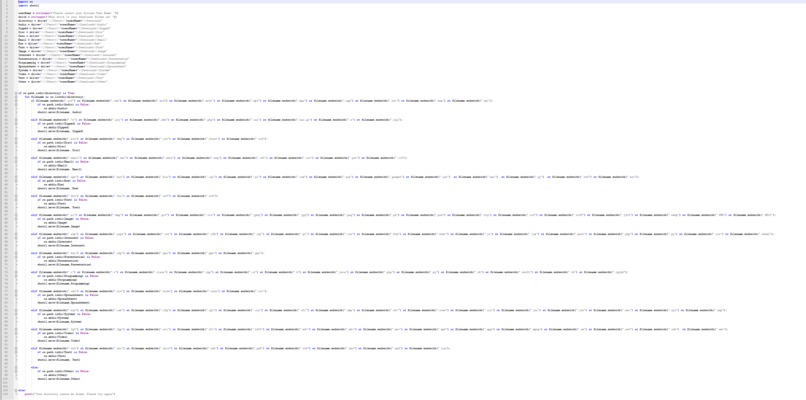Viewport: 806px width, 400px height.
Task: Click the 'os.mkdir(Other)' line
Action: click(56, 375)
